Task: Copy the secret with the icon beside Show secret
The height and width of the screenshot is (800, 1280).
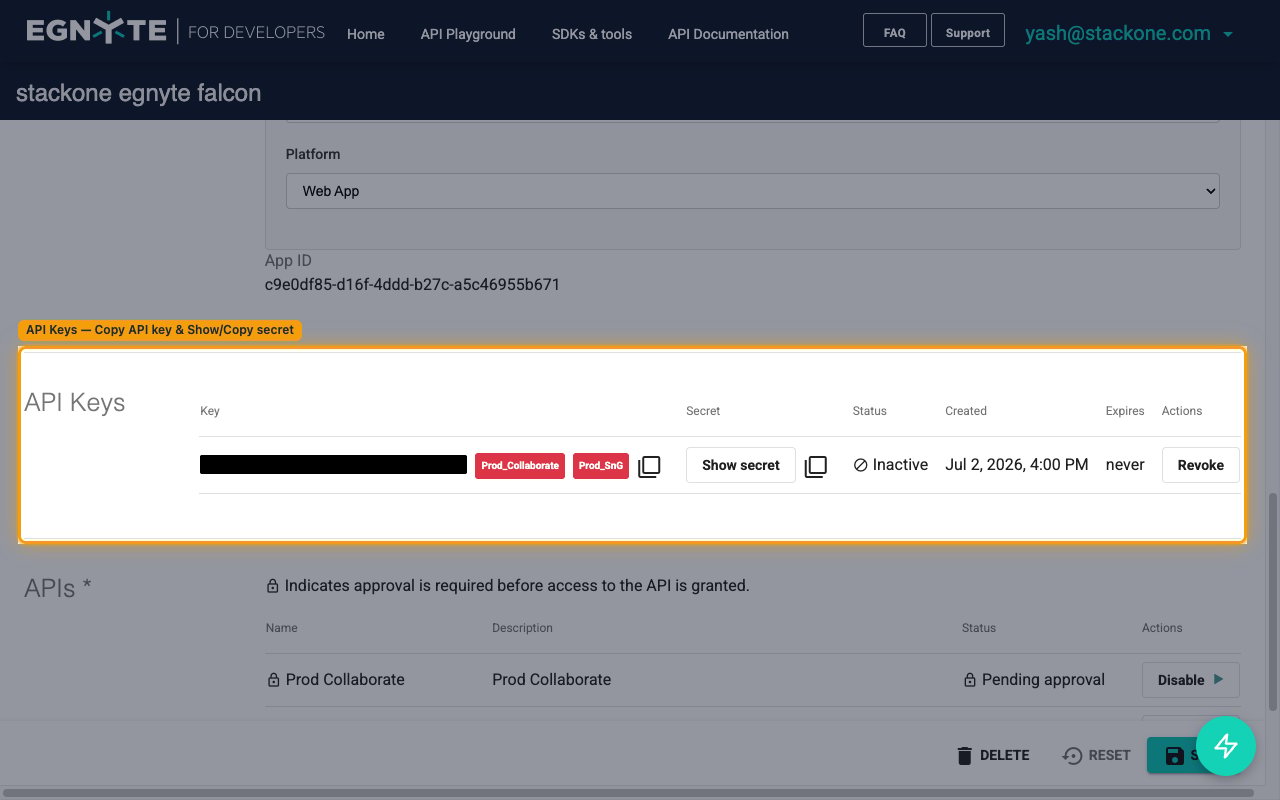Action: (816, 466)
